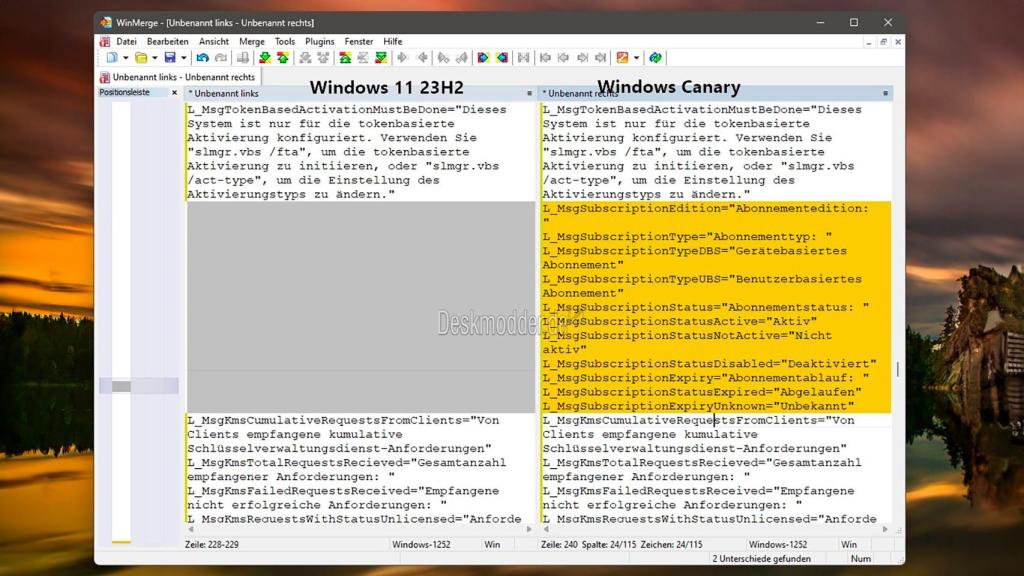Viewport: 1024px width, 576px height.
Task: Click the Select Line Difference icon
Action: (x=243, y=57)
